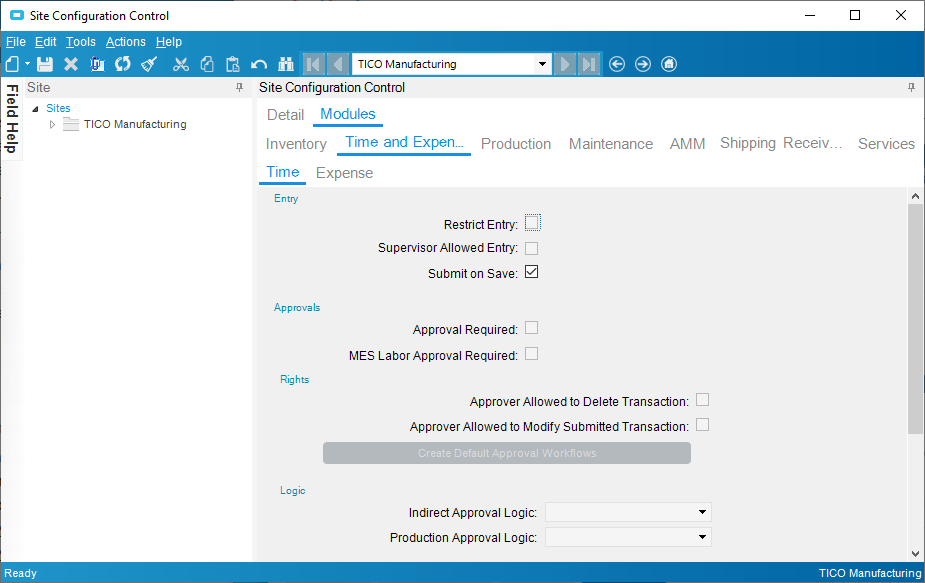Click the scrollbar up arrow

coord(915,196)
